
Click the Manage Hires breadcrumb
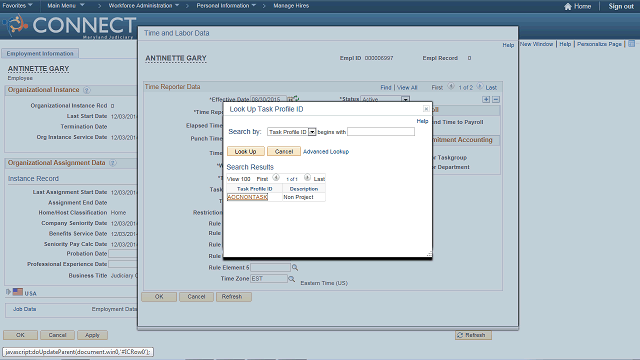tap(291, 6)
